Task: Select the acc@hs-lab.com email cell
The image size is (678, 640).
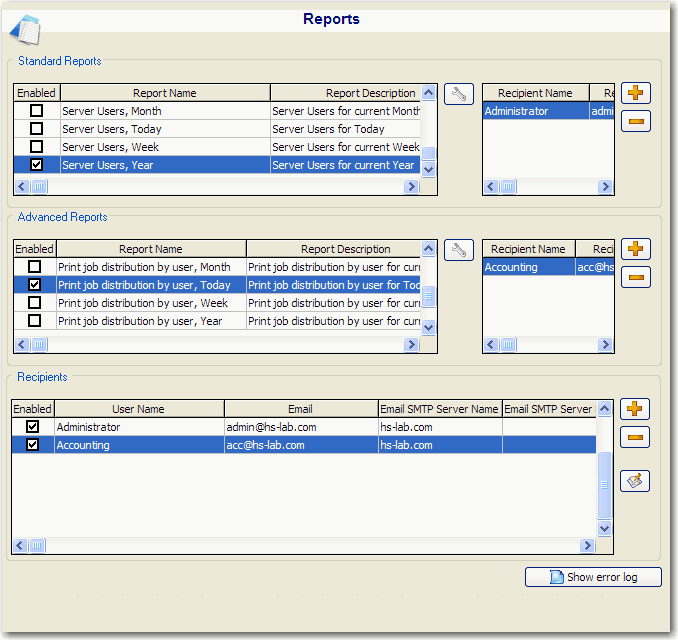Action: coord(301,445)
